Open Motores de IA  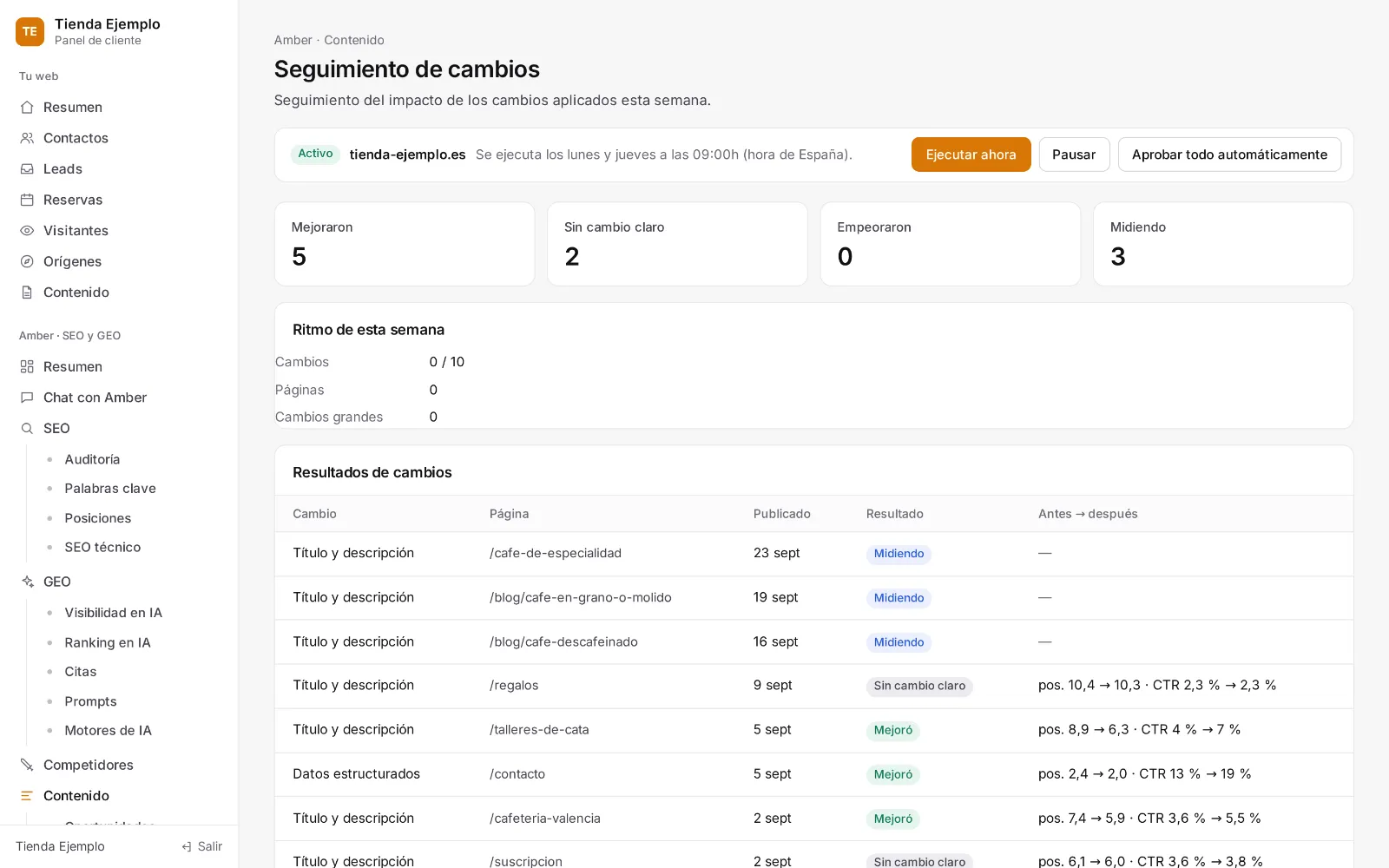[x=108, y=730]
